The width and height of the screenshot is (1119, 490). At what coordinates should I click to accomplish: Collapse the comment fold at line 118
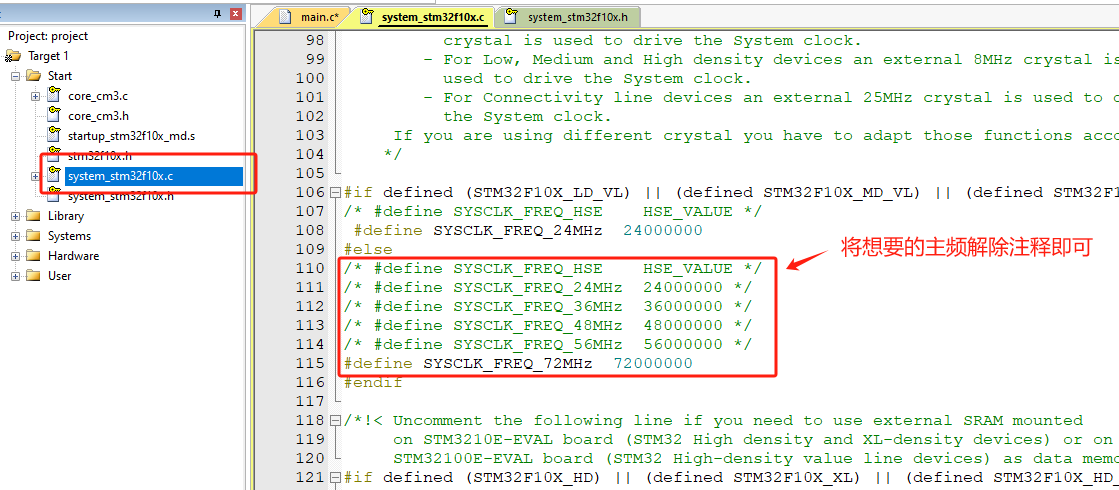click(336, 421)
